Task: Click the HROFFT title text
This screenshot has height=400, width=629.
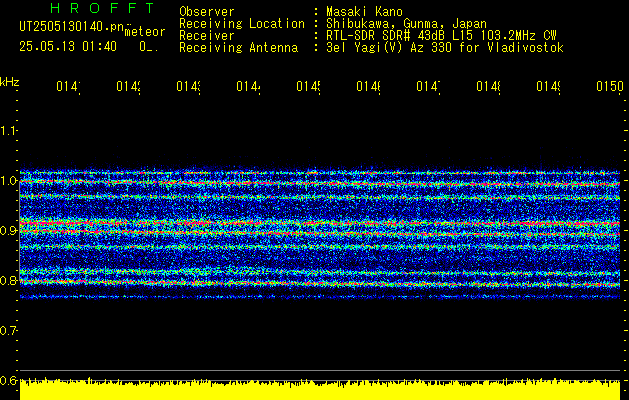Action: point(103,8)
